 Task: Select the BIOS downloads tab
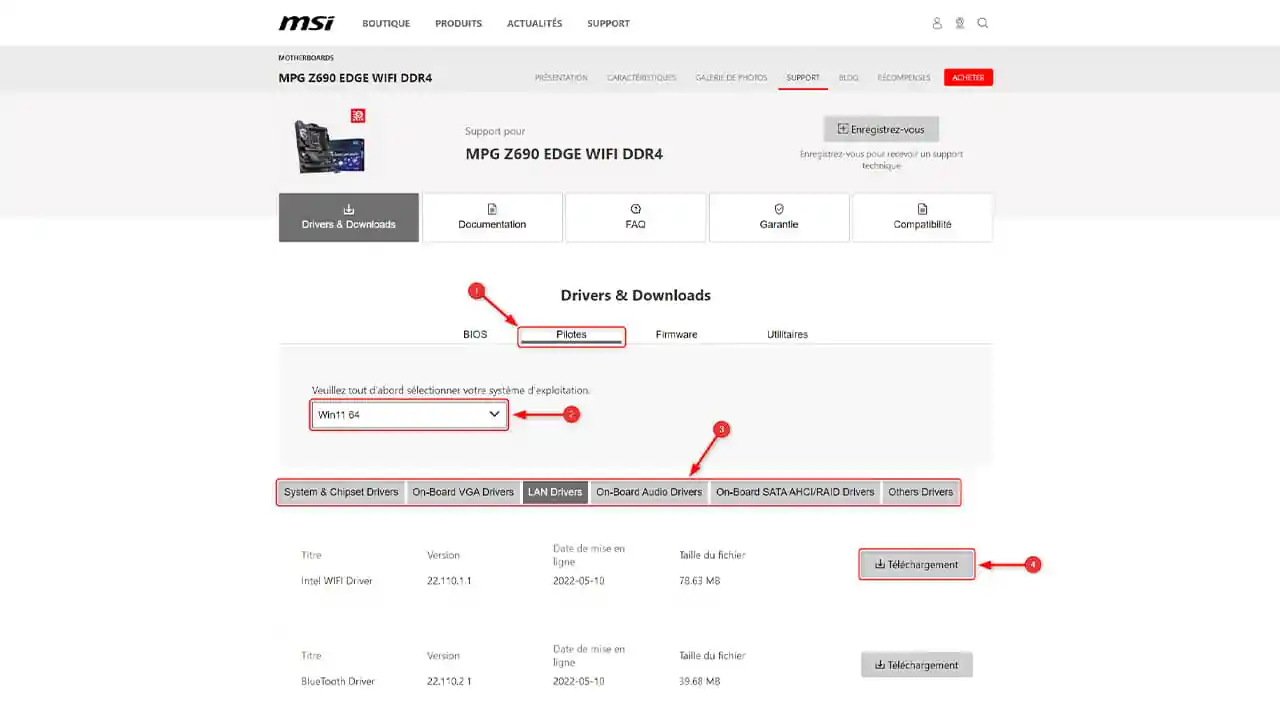(x=475, y=334)
